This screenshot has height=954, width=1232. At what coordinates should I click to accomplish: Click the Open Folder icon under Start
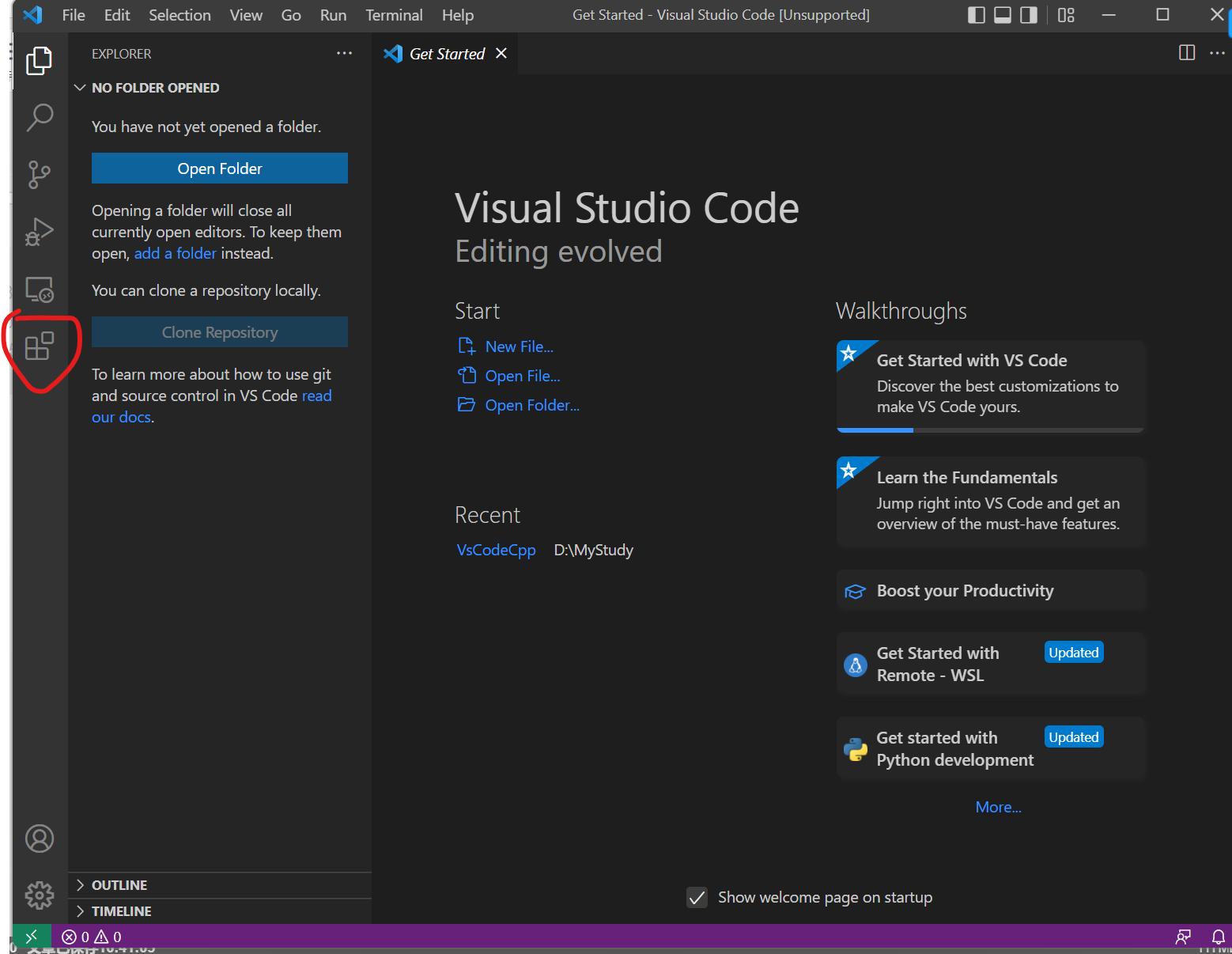pyautogui.click(x=467, y=405)
